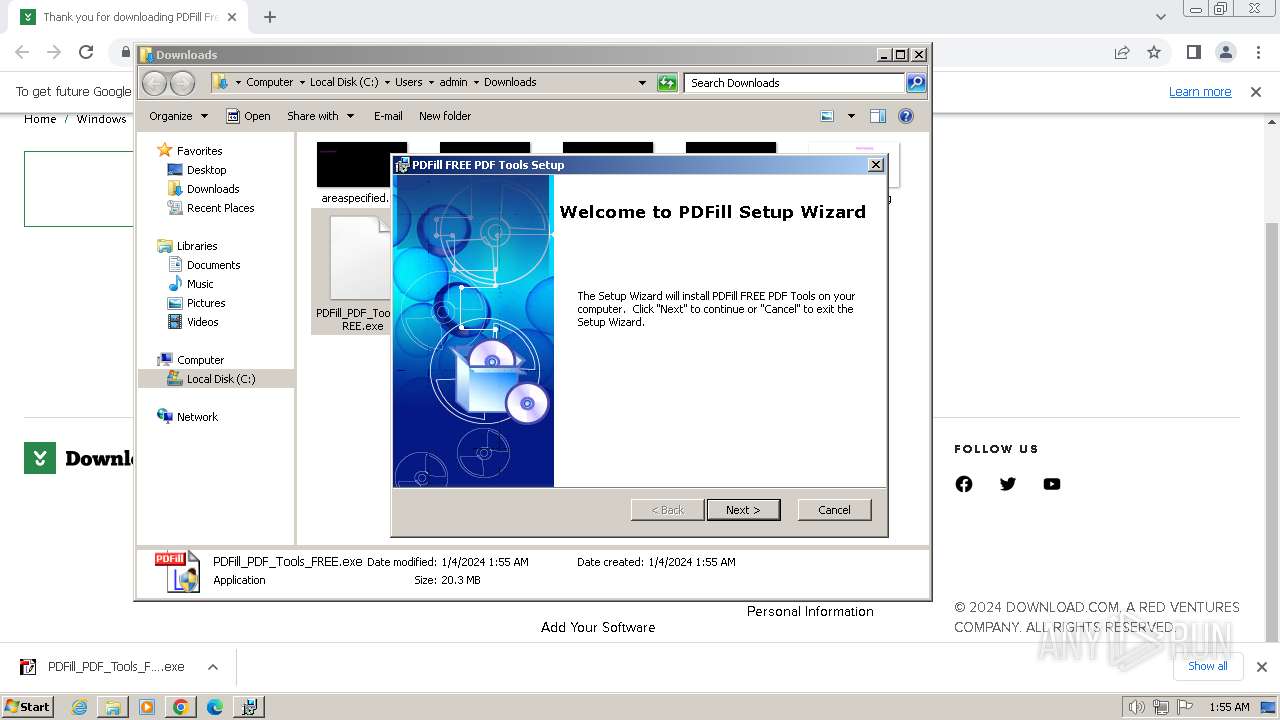Open Chrome three-dot menu
The width and height of the screenshot is (1280, 720).
(x=1258, y=52)
